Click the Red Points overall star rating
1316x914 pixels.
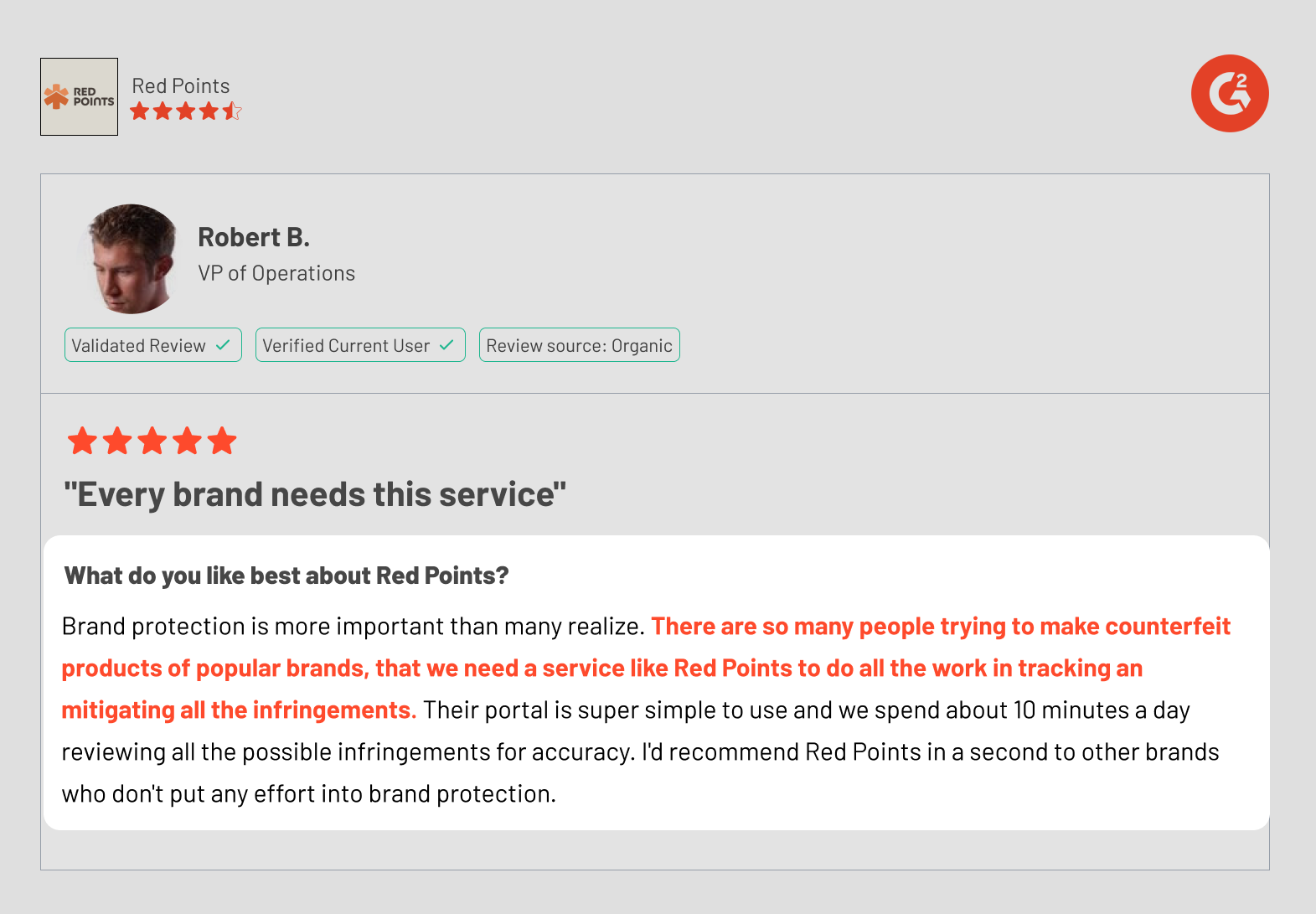(186, 111)
